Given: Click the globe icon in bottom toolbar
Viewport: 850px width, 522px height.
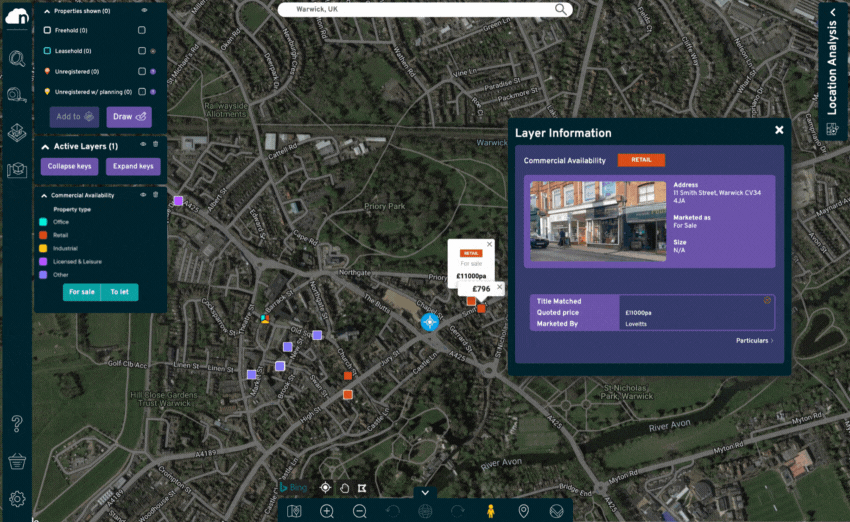Looking at the screenshot, I should (x=425, y=511).
